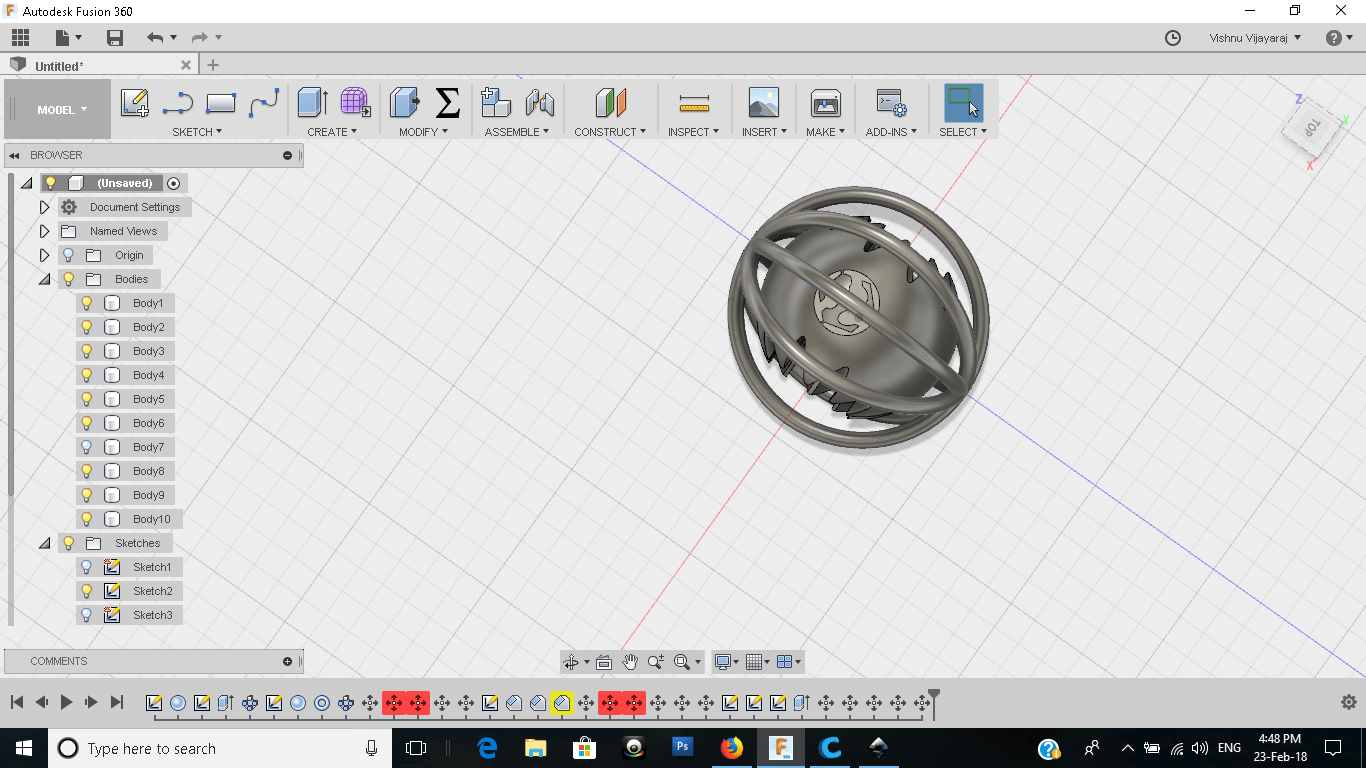This screenshot has width=1366, height=768.
Task: Open the CREATE menu
Action: [332, 132]
